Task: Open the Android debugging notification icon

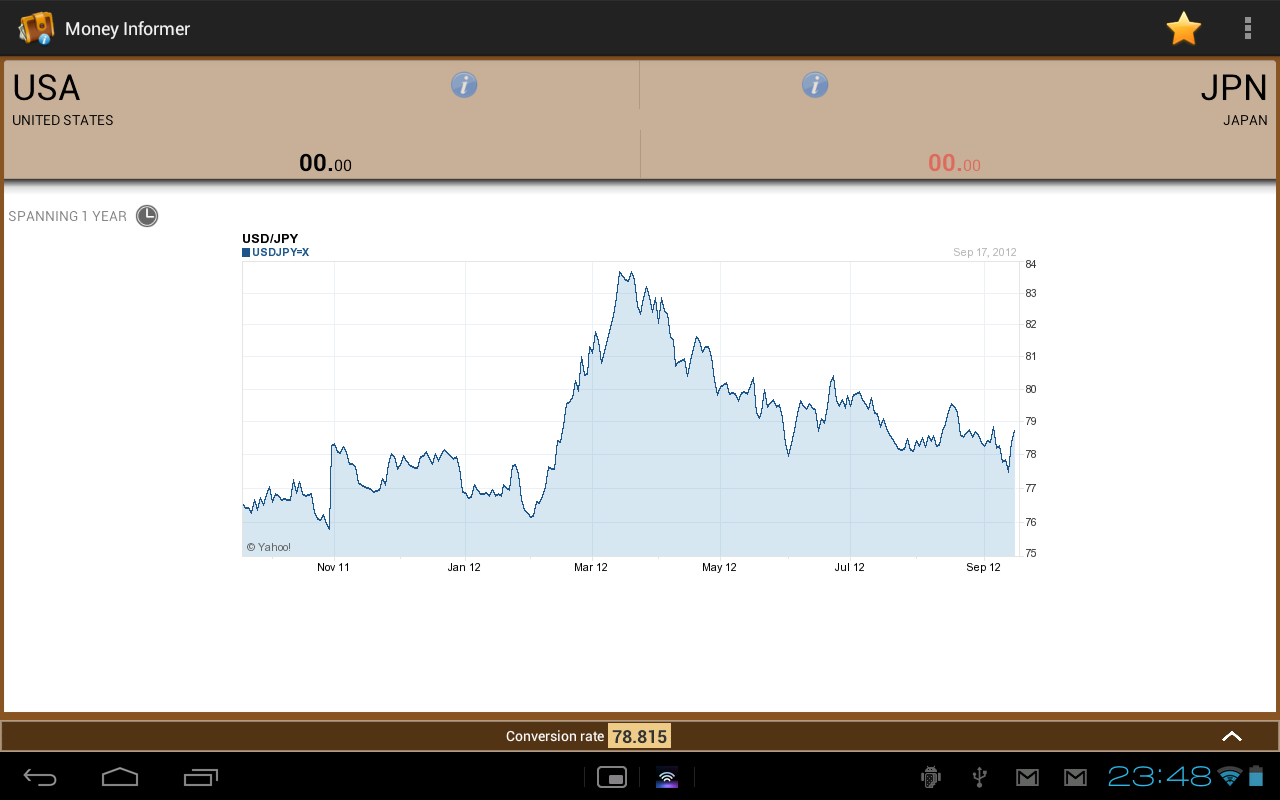Action: tap(931, 777)
